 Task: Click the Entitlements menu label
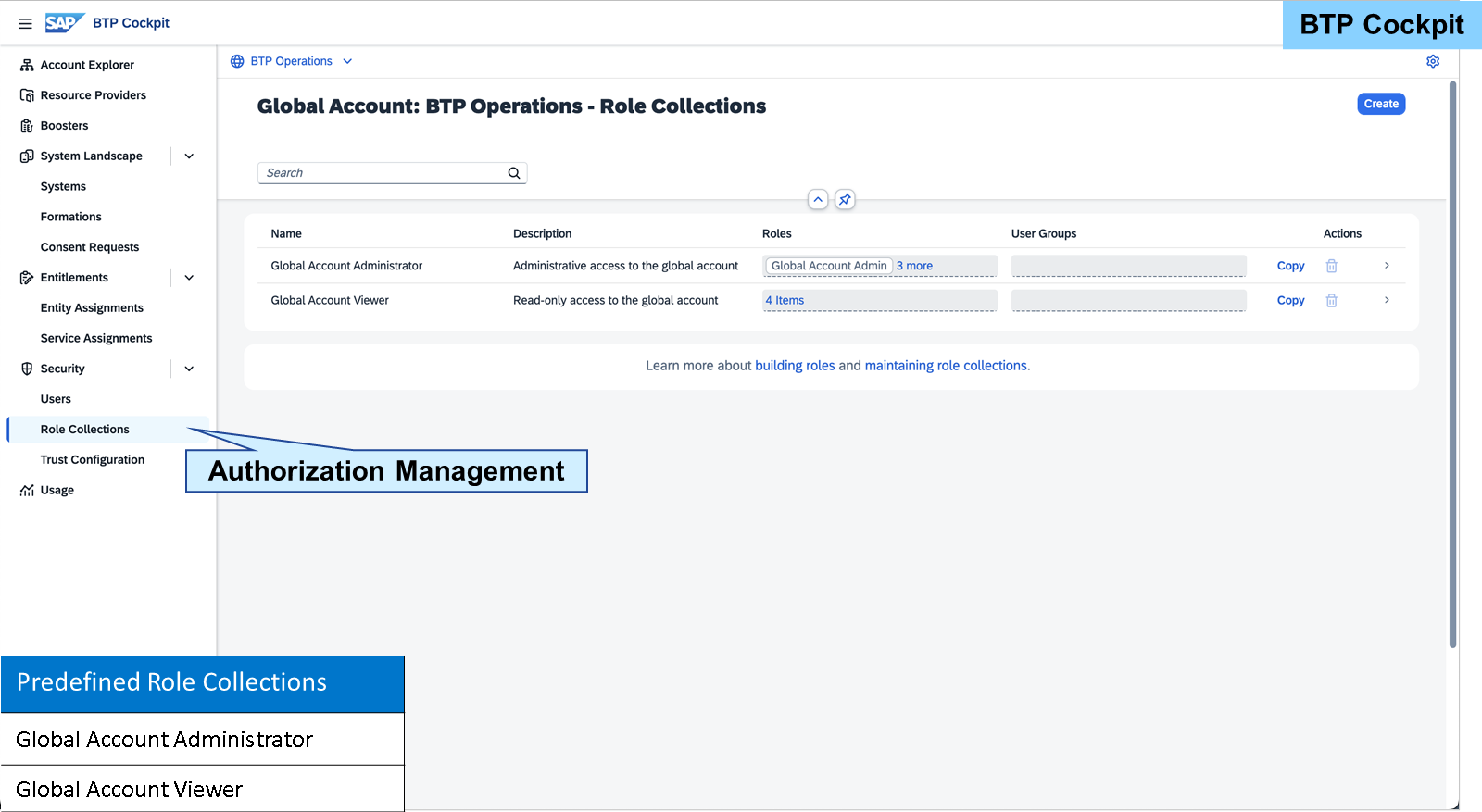pyautogui.click(x=74, y=278)
